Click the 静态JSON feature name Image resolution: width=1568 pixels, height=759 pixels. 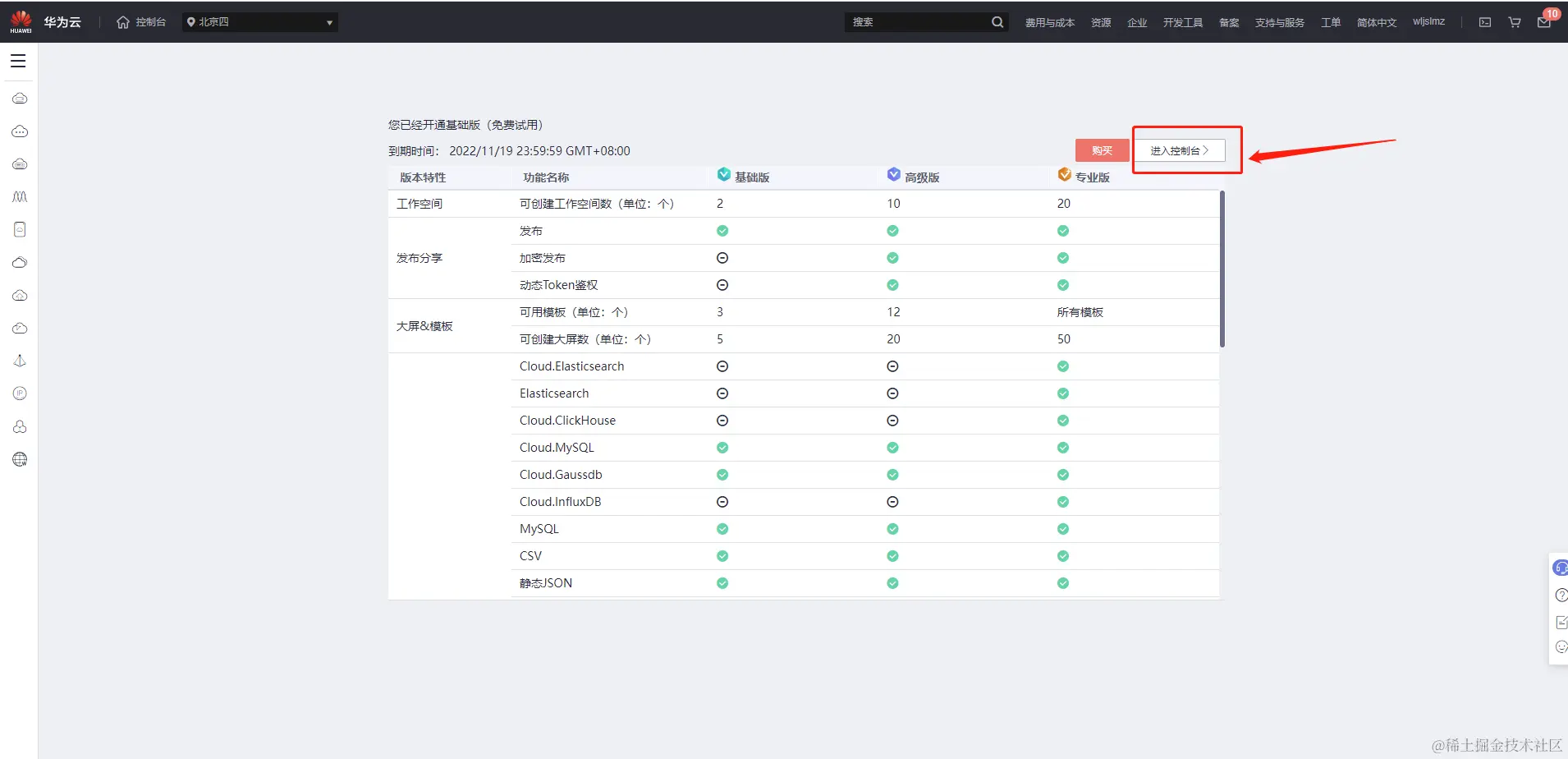pyautogui.click(x=546, y=583)
